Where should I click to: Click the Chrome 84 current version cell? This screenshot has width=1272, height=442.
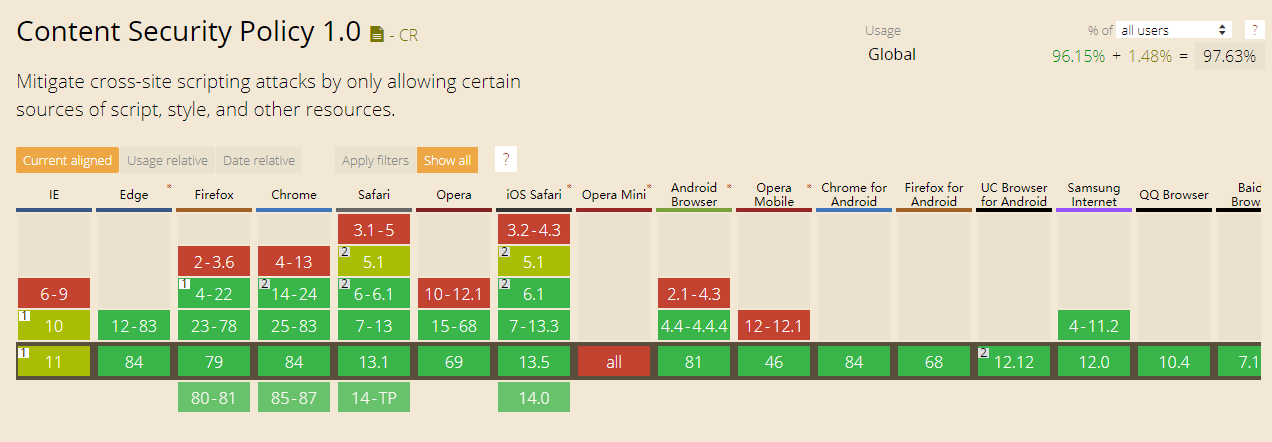pyautogui.click(x=294, y=362)
